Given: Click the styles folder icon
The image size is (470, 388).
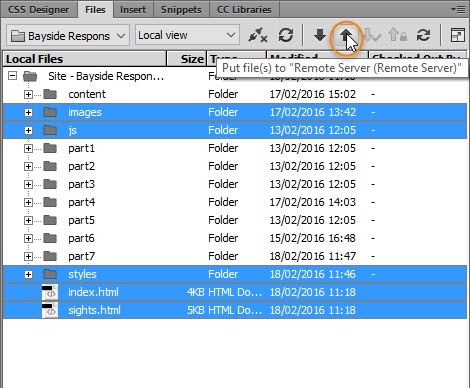Looking at the screenshot, I should [x=50, y=274].
